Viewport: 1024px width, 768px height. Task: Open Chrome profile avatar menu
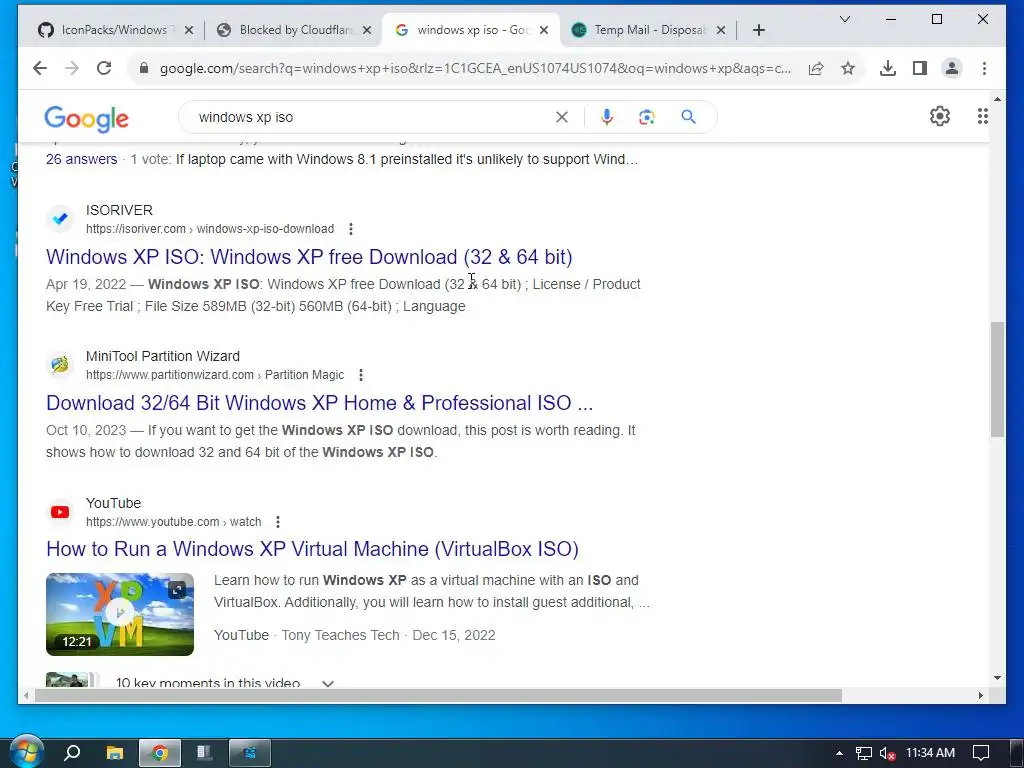point(952,68)
